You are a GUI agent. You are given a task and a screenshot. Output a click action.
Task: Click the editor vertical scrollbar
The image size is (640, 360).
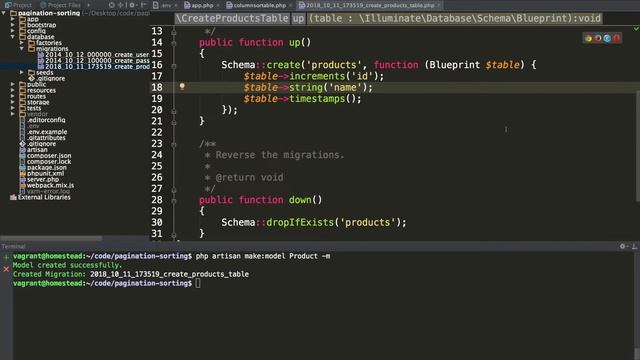638,146
